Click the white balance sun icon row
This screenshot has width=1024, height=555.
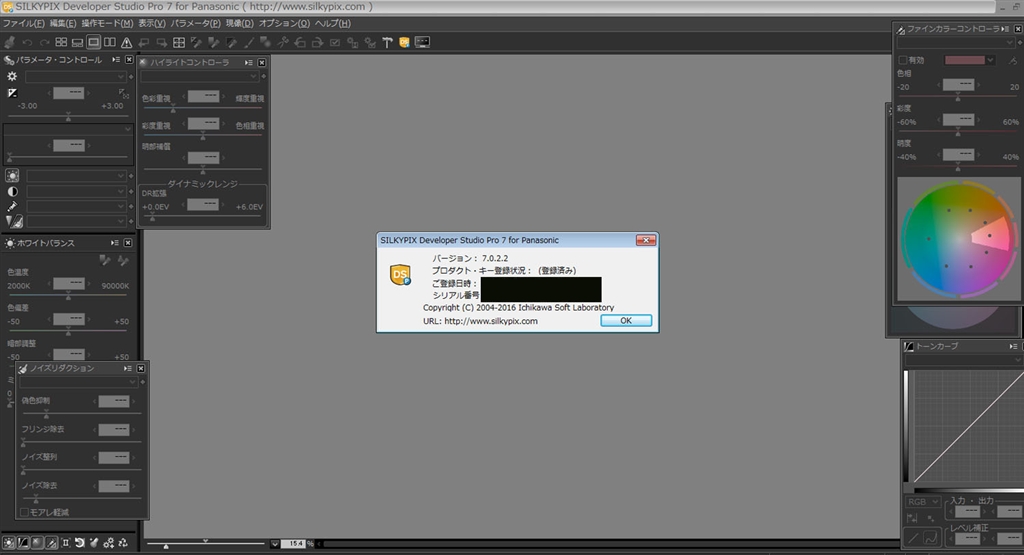[12, 176]
